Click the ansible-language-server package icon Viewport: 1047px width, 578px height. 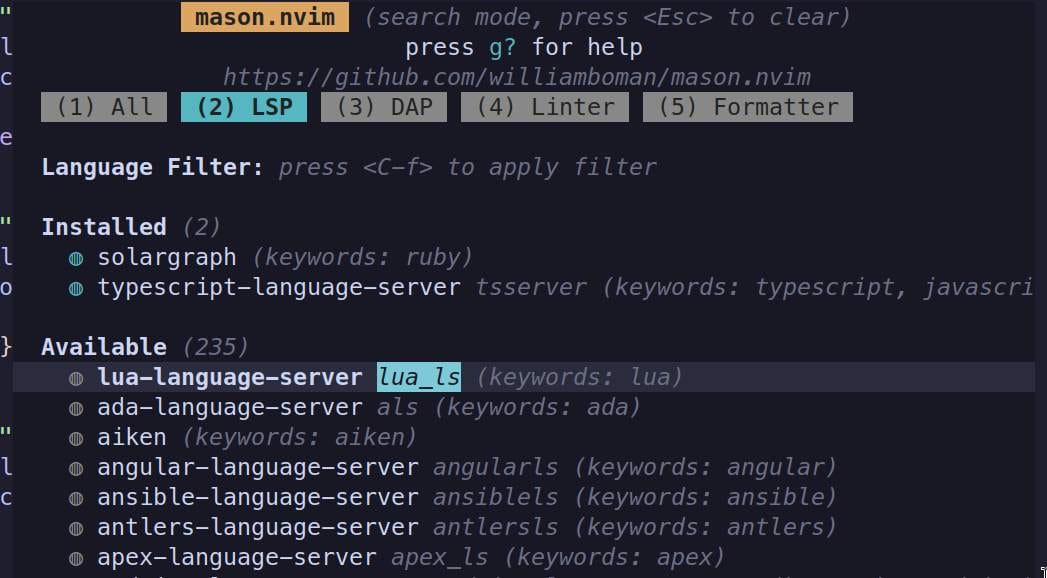pyautogui.click(x=76, y=499)
